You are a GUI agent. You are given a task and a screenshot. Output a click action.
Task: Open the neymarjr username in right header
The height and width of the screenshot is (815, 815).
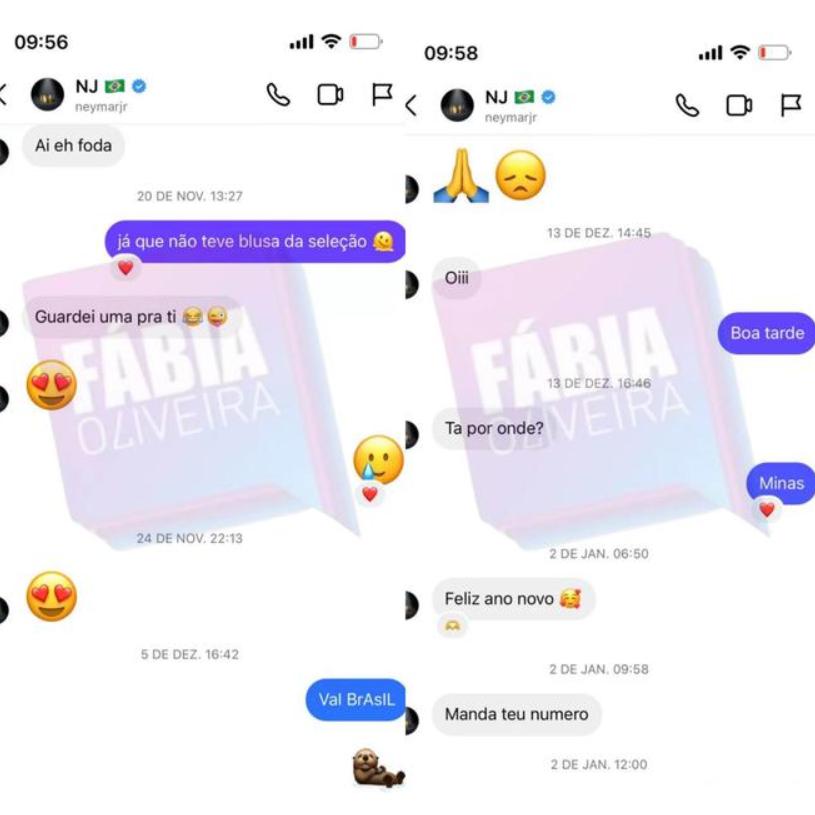pos(510,118)
